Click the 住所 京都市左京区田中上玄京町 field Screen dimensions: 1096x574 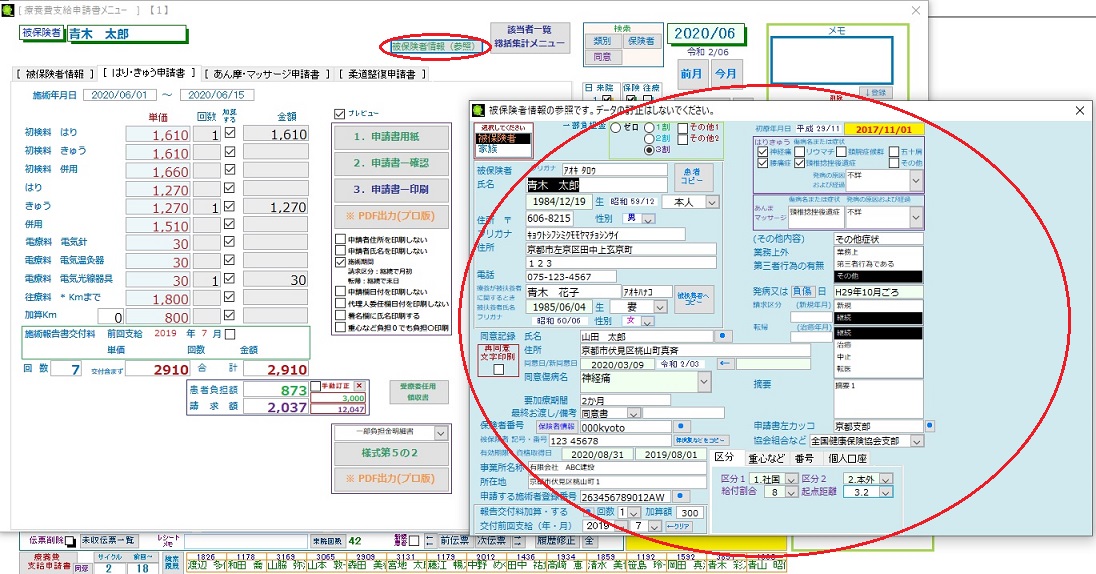click(621, 250)
